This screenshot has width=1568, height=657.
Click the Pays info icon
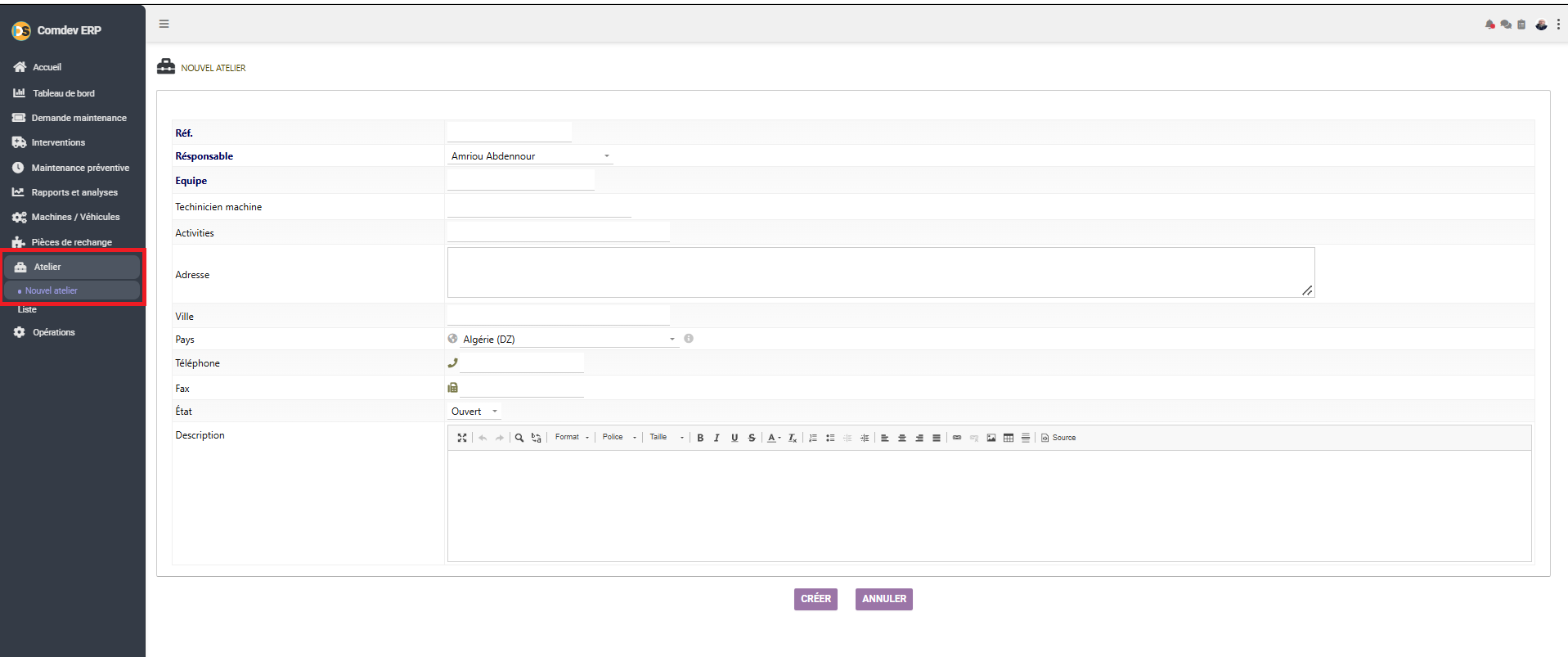point(689,339)
